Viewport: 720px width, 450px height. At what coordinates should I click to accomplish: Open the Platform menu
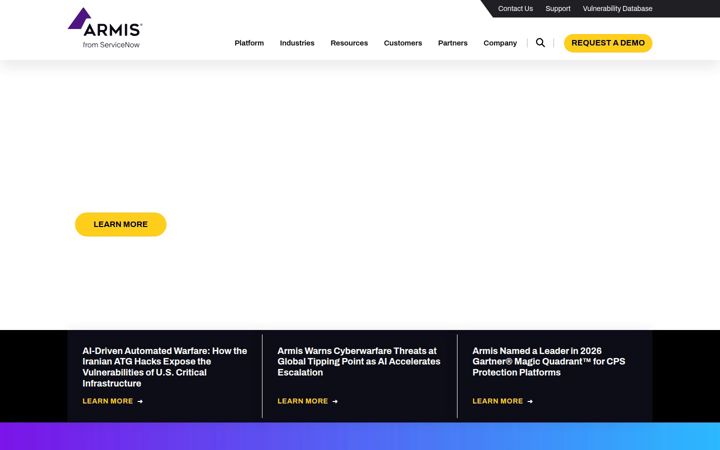pyautogui.click(x=249, y=43)
